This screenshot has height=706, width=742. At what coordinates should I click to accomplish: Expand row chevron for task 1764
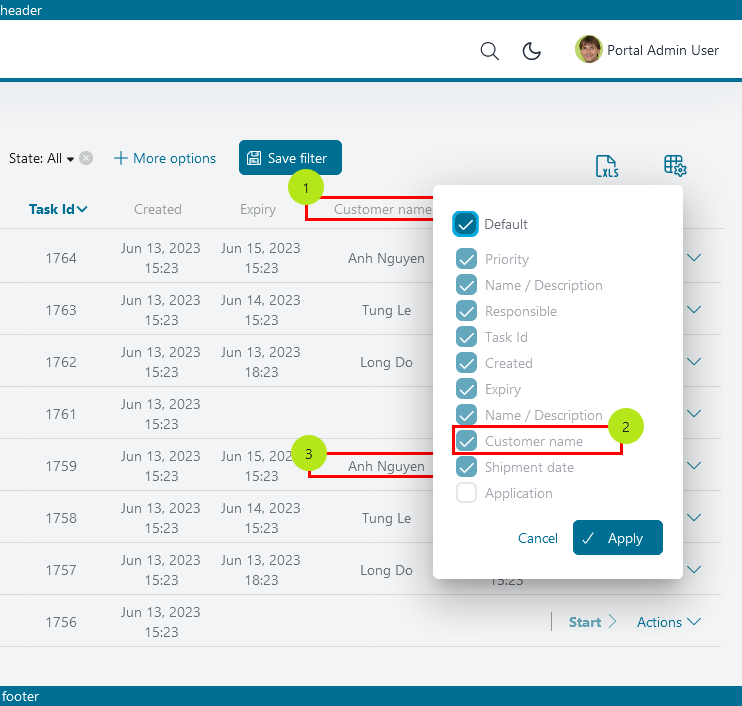[694, 258]
